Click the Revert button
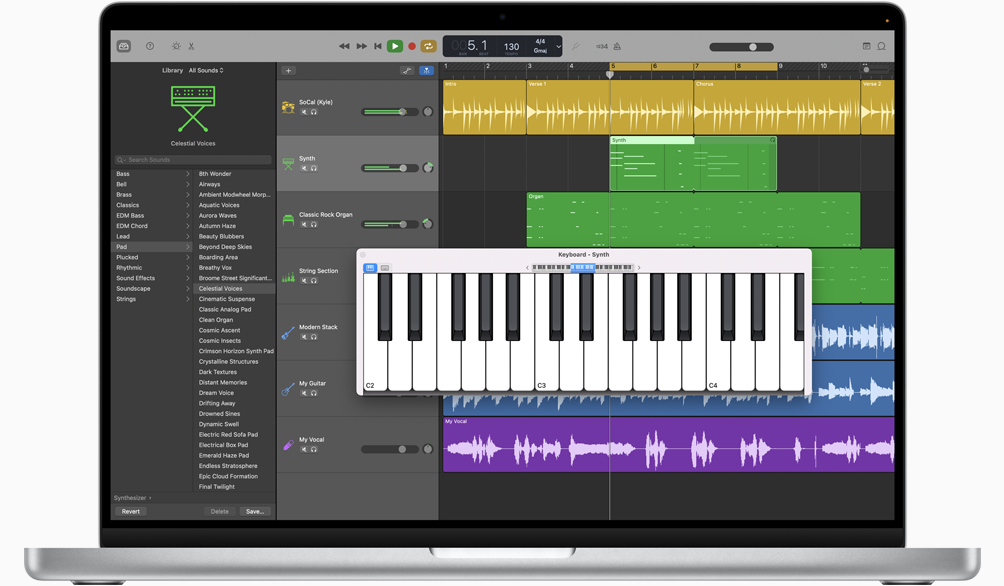Screen dimensions: 1004x586 click(x=131, y=511)
